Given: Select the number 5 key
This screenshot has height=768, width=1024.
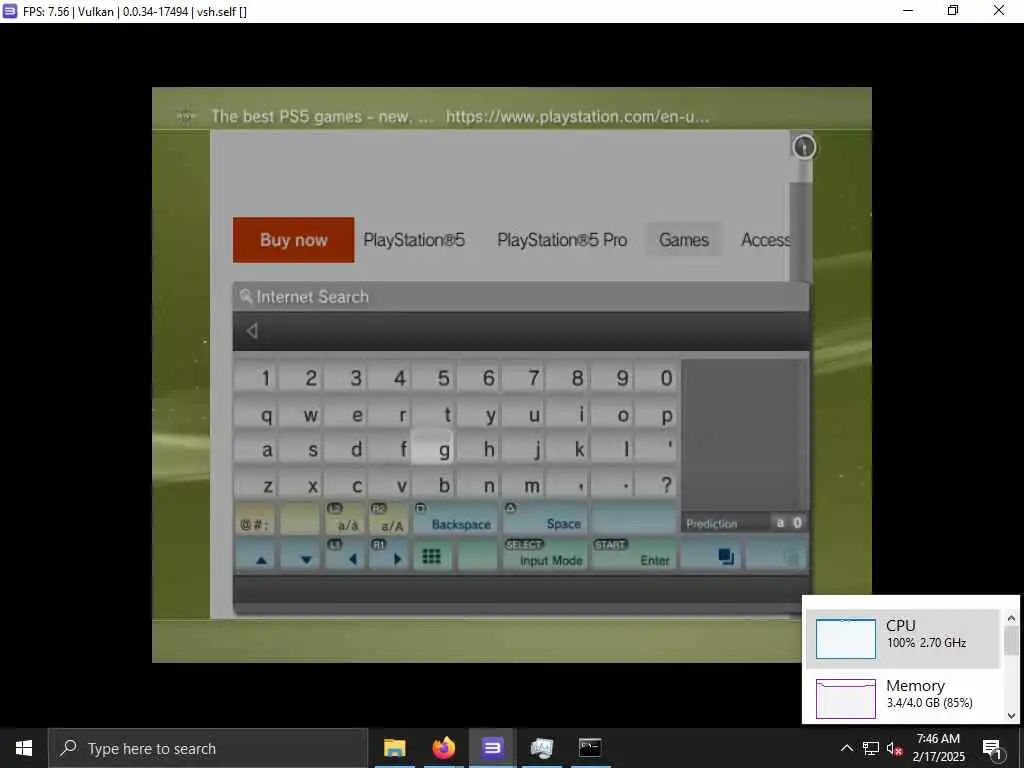Looking at the screenshot, I should pos(432,377).
